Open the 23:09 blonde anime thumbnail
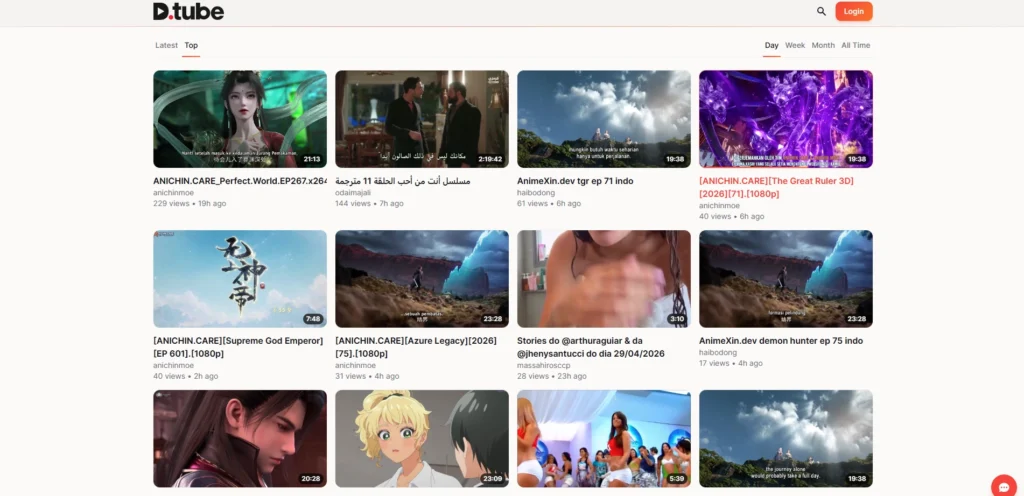 [422, 439]
